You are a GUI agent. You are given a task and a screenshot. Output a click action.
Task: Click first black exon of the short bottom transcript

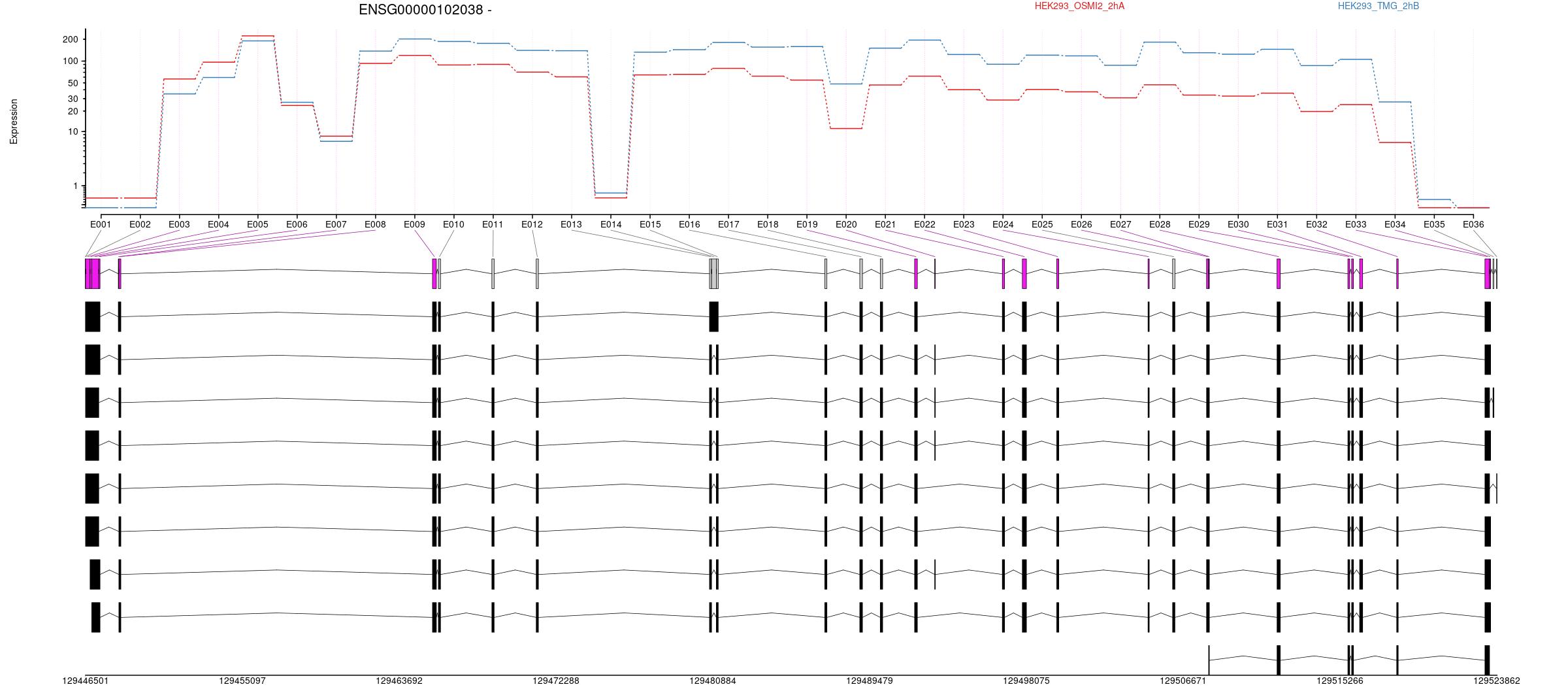(1209, 660)
